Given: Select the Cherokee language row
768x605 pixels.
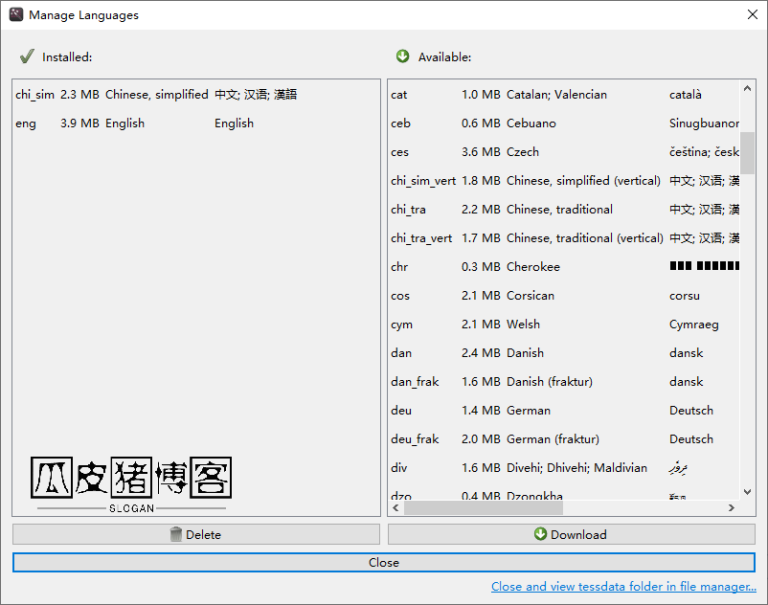Looking at the screenshot, I should (533, 267).
